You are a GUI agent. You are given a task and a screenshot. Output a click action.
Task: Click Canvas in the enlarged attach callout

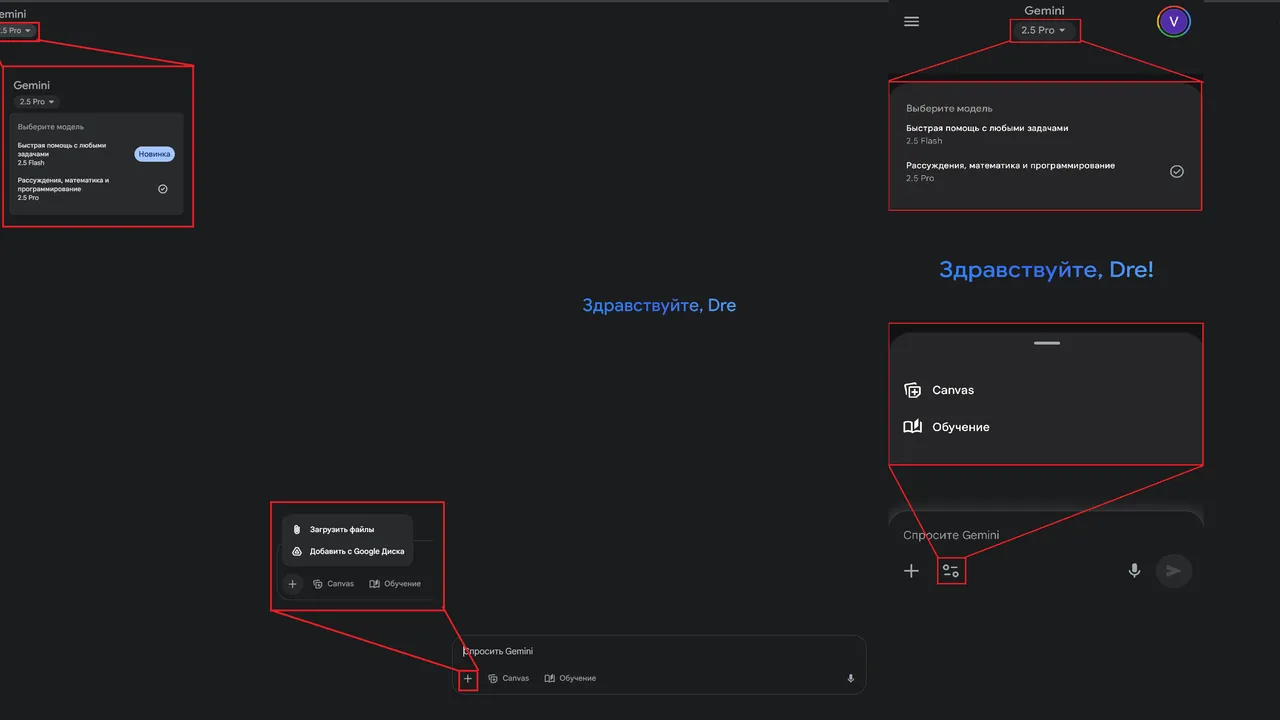coord(334,583)
